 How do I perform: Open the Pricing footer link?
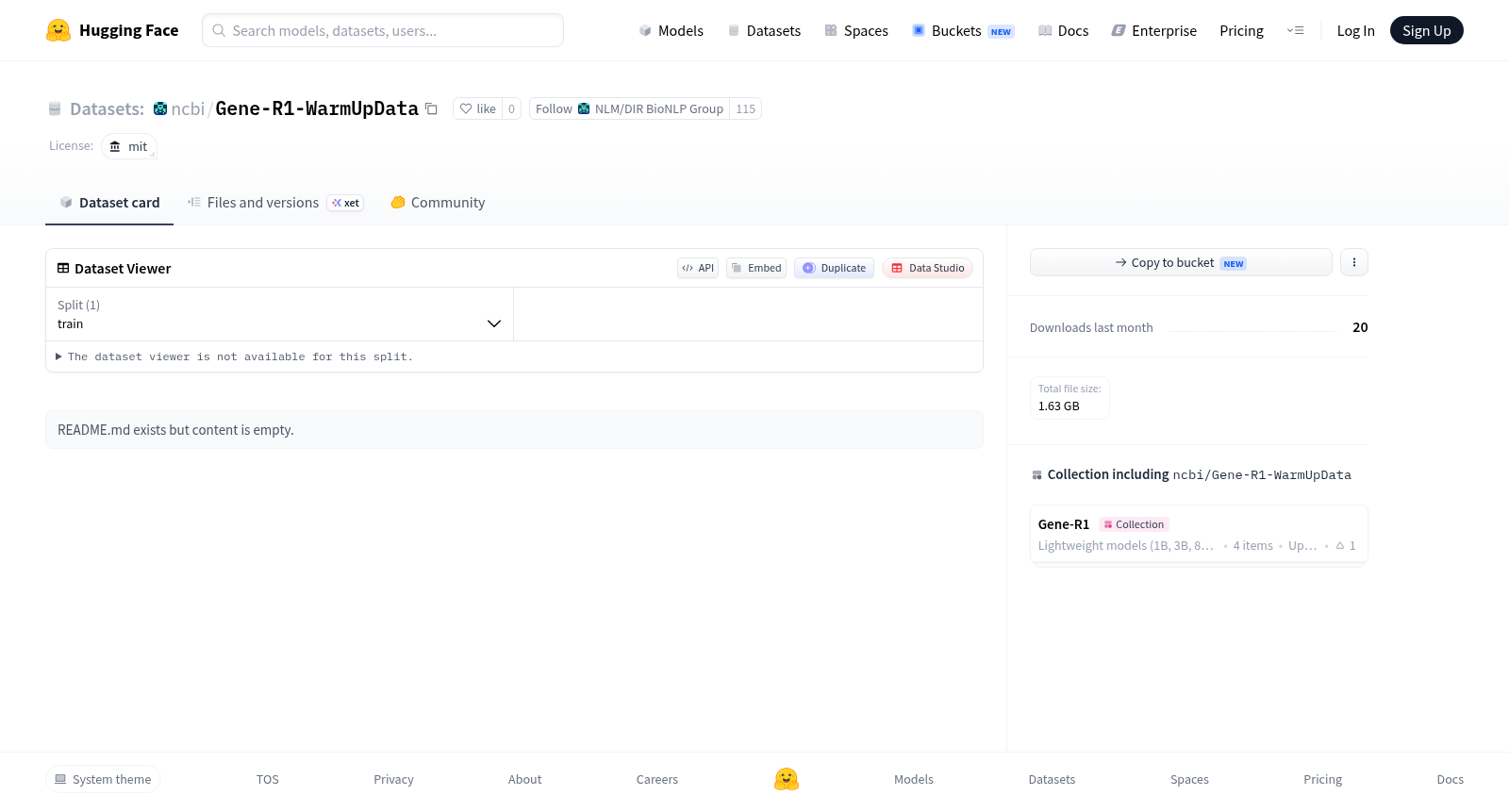pos(1322,779)
